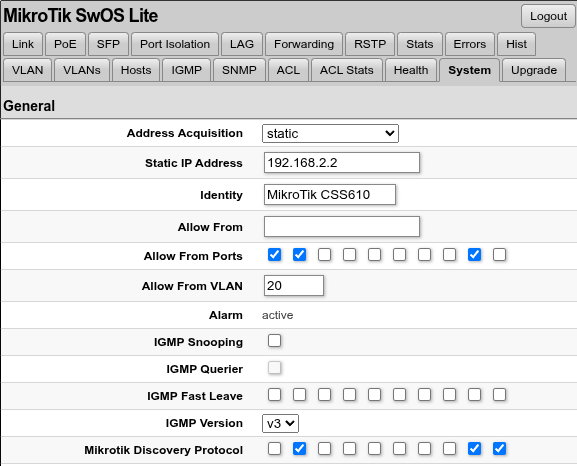Image resolution: width=577 pixels, height=466 pixels.
Task: Focus the Static IP Address field
Action: click(x=341, y=163)
